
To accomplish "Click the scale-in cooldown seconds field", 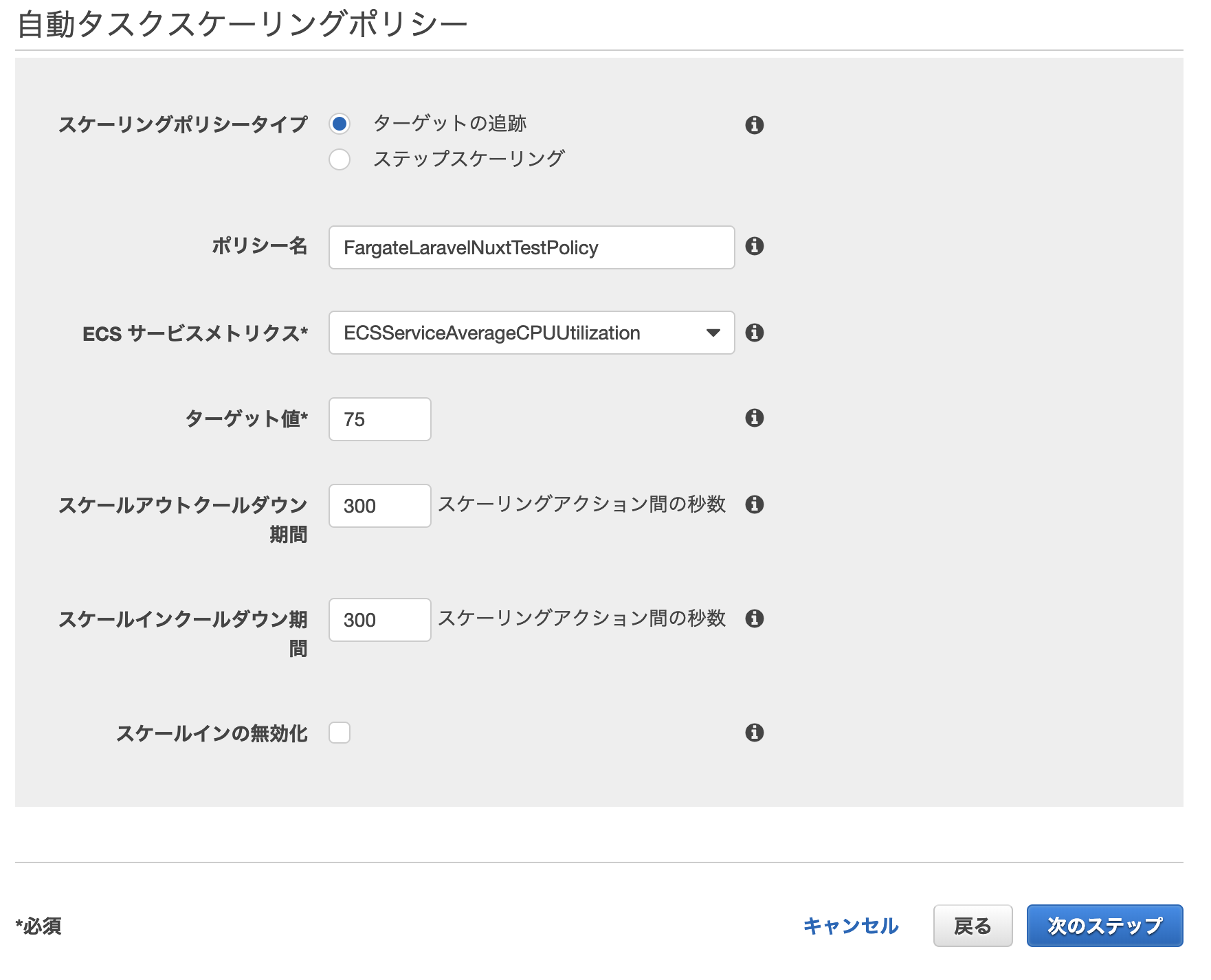I will click(379, 620).
